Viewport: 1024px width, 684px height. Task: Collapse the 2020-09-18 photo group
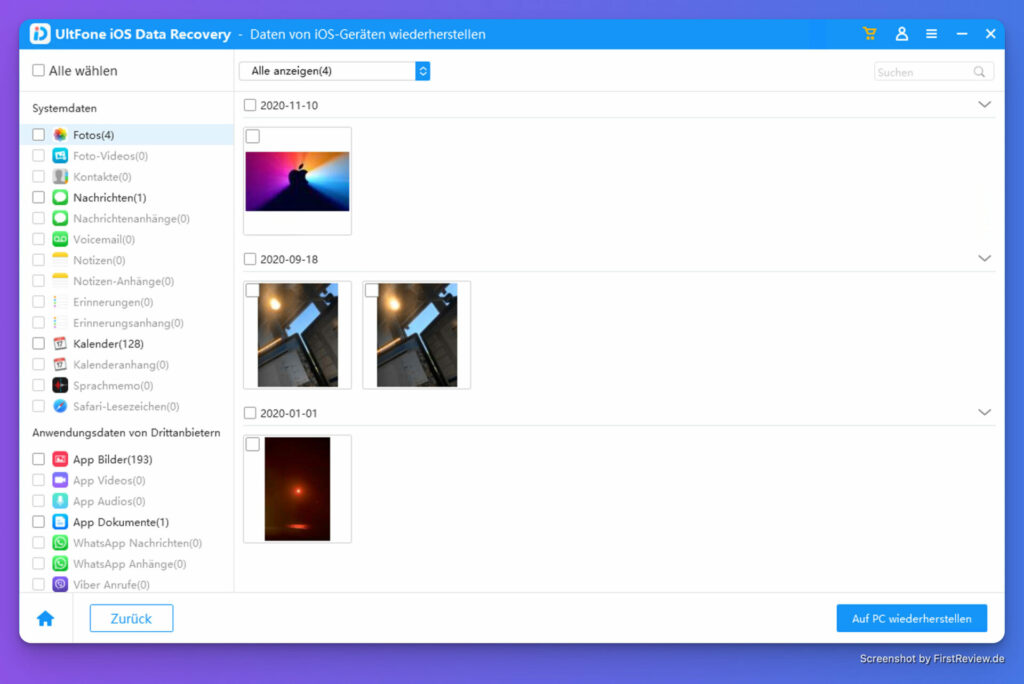click(984, 259)
